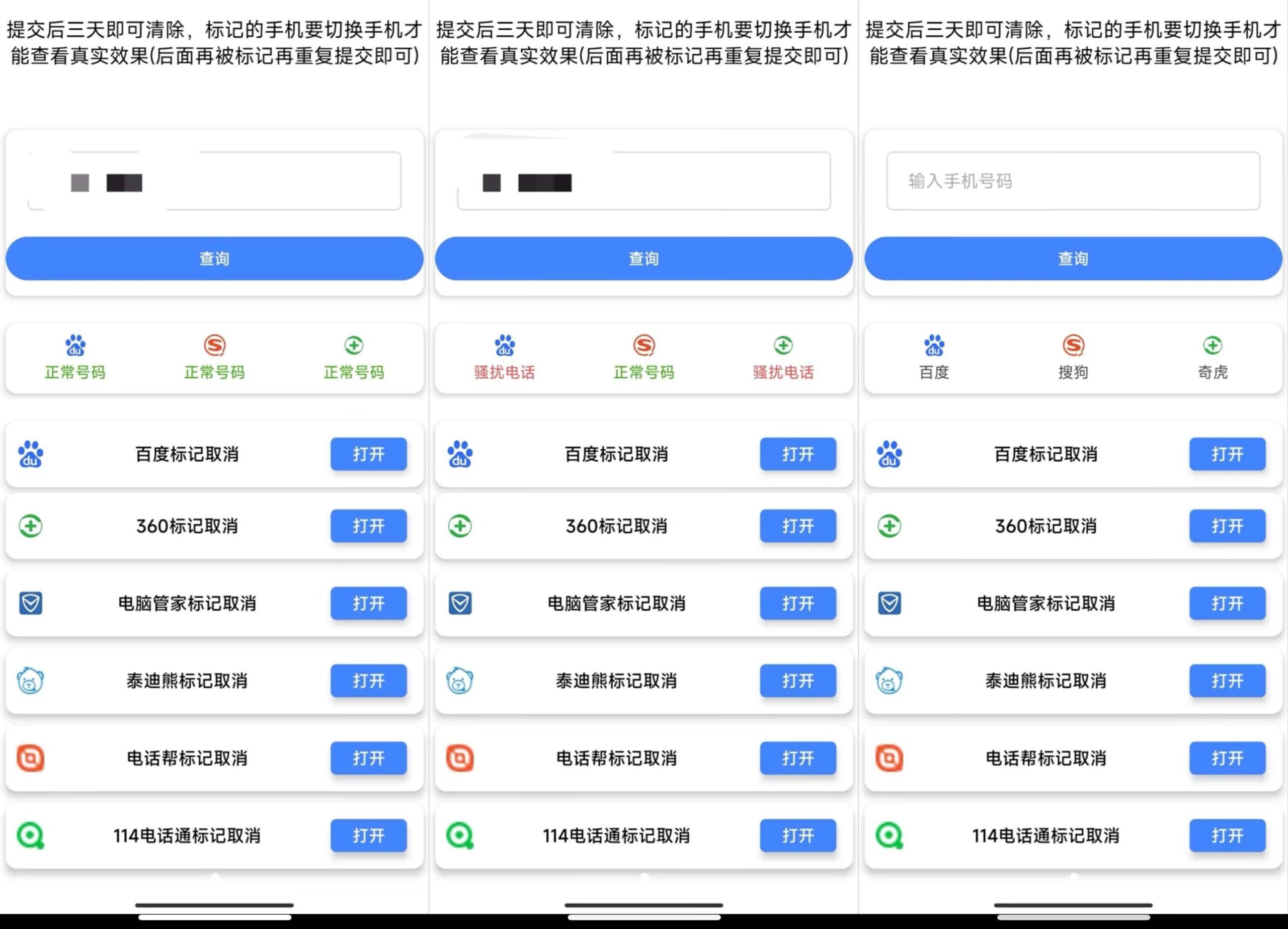1288x929 pixels.
Task: Tap 360 icon in middle 360标记取消 row
Action: [460, 526]
